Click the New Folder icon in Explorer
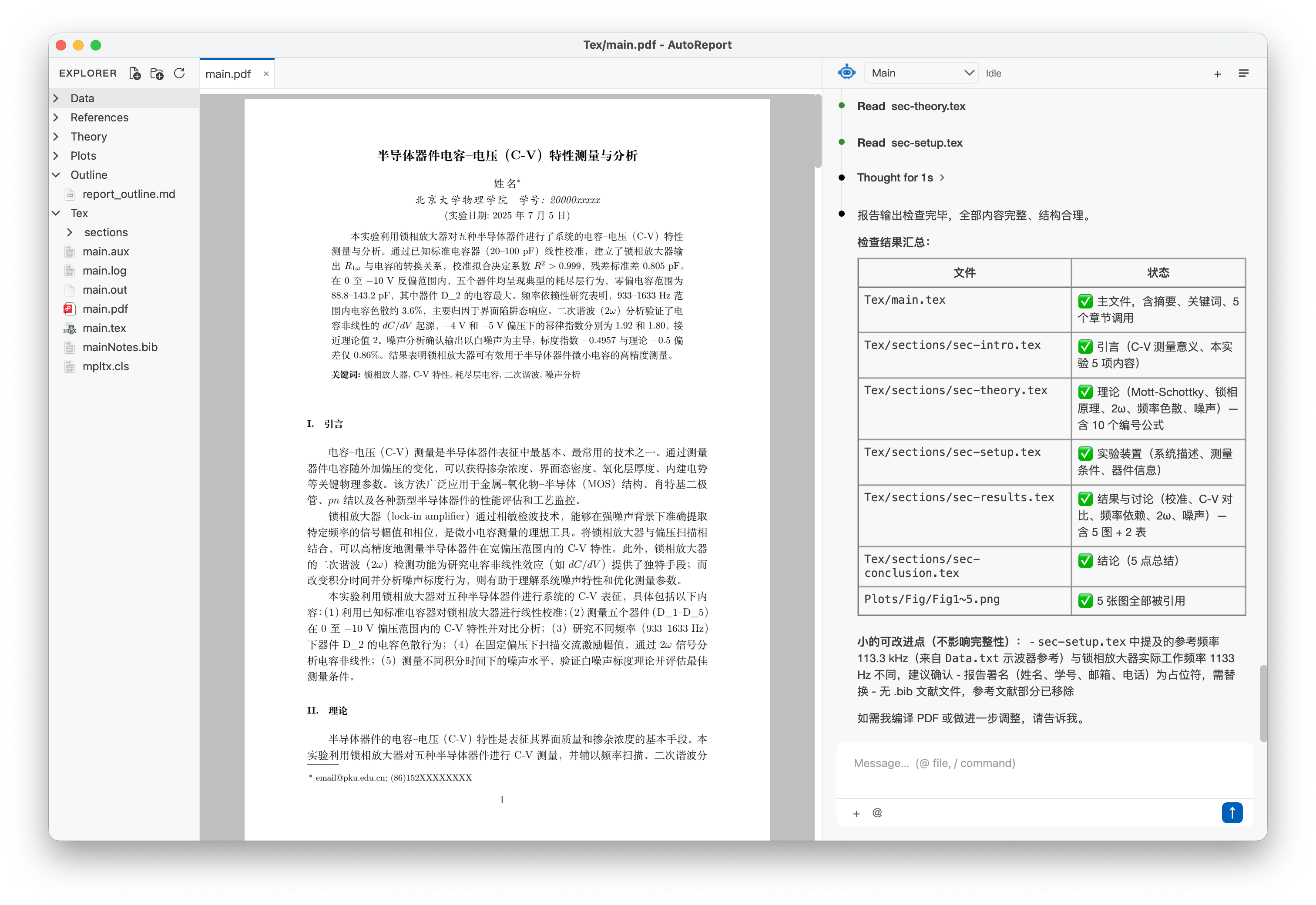1316x905 pixels. (x=157, y=73)
